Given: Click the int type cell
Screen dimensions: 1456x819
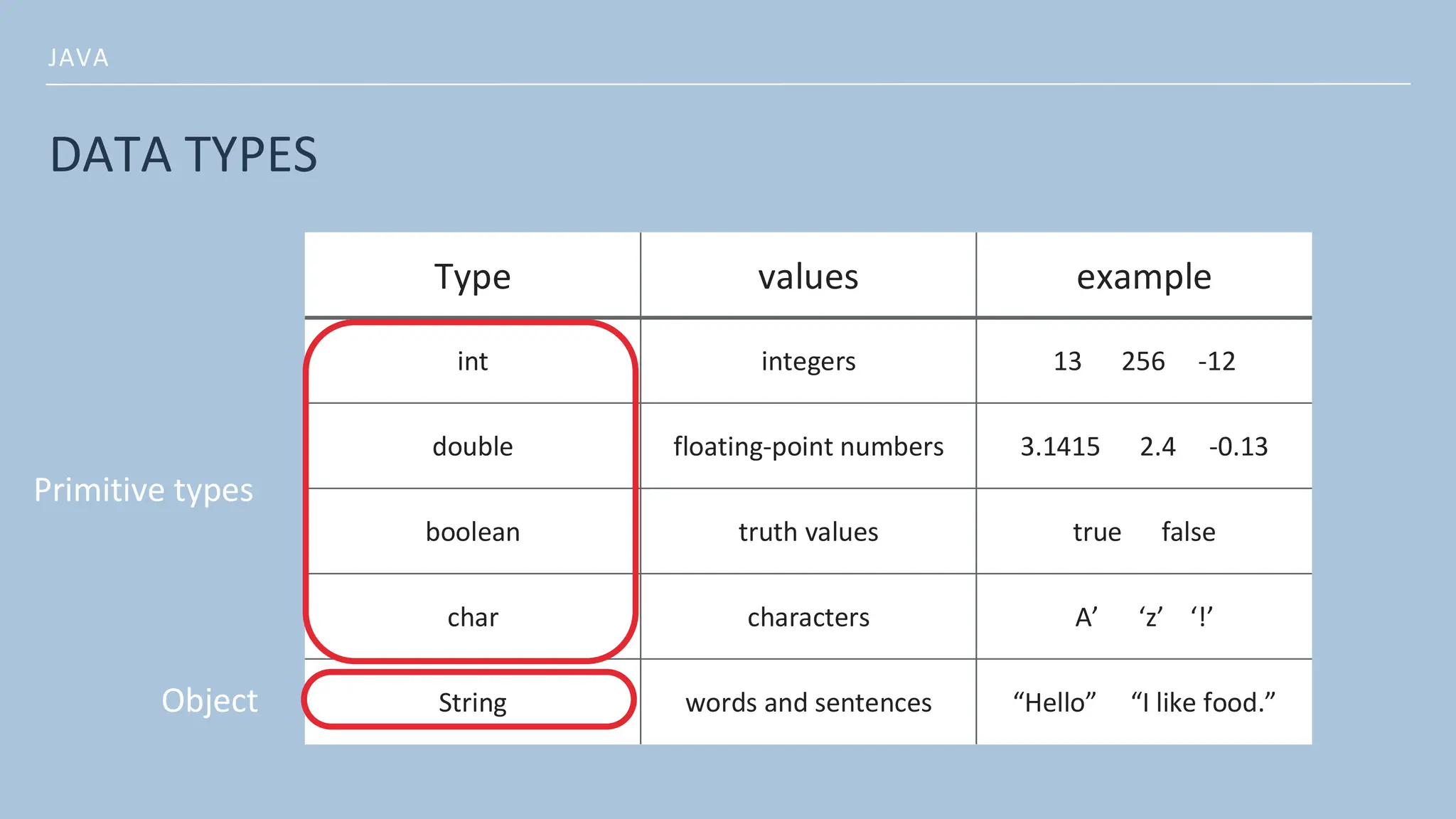Looking at the screenshot, I should tap(472, 361).
